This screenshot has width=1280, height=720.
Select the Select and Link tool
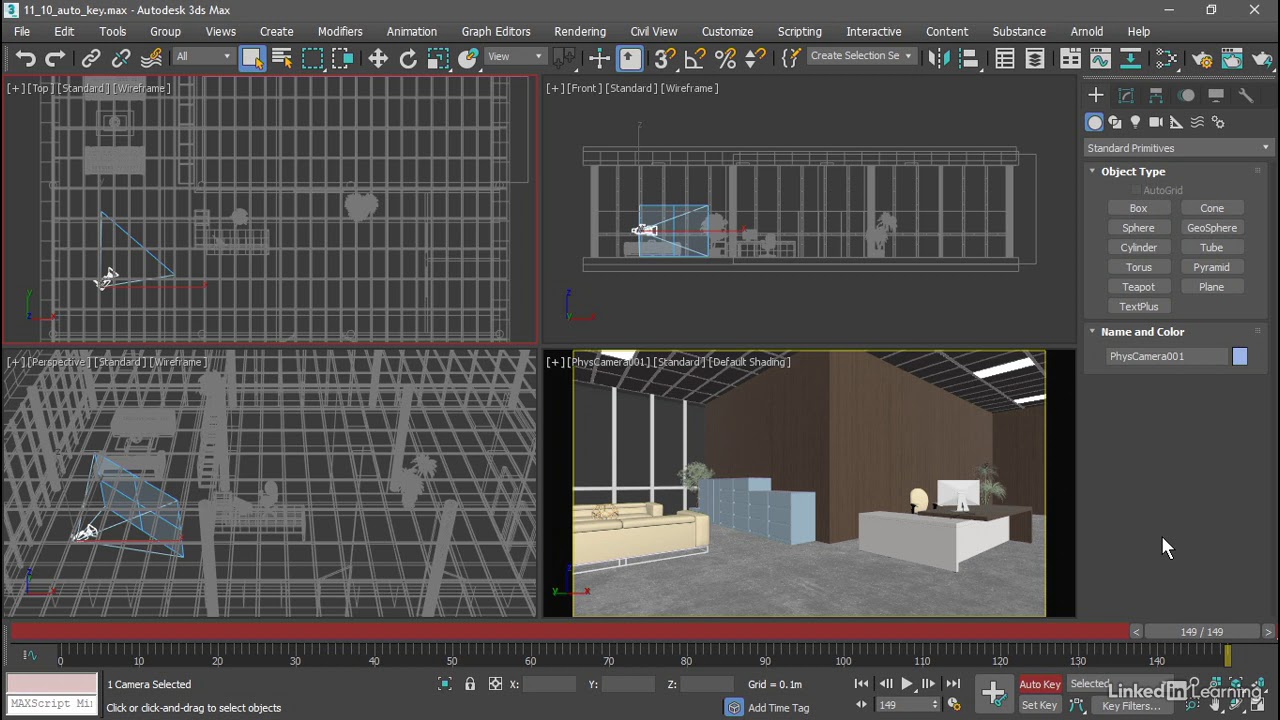91,59
